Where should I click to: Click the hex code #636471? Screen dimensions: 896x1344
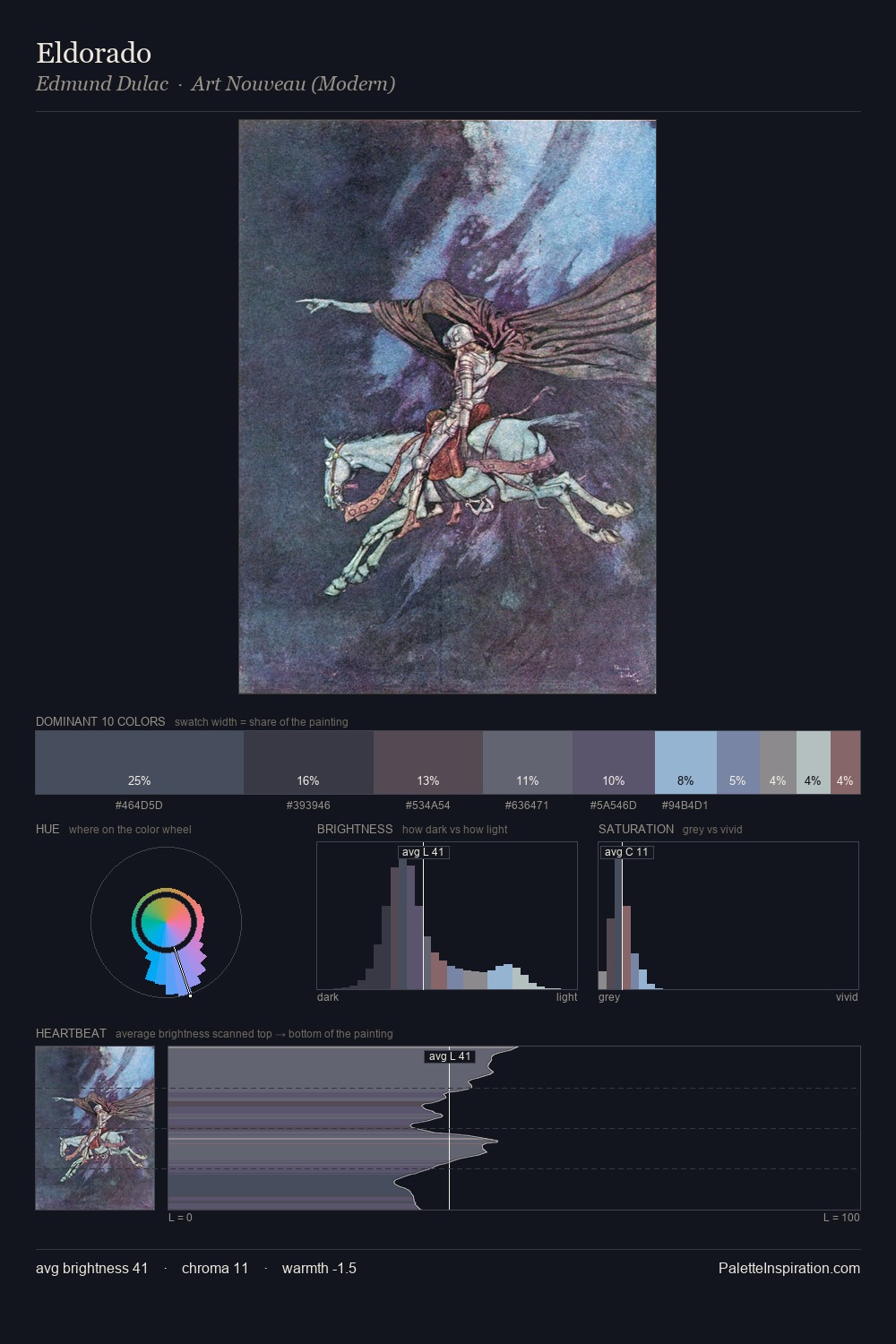tap(527, 806)
